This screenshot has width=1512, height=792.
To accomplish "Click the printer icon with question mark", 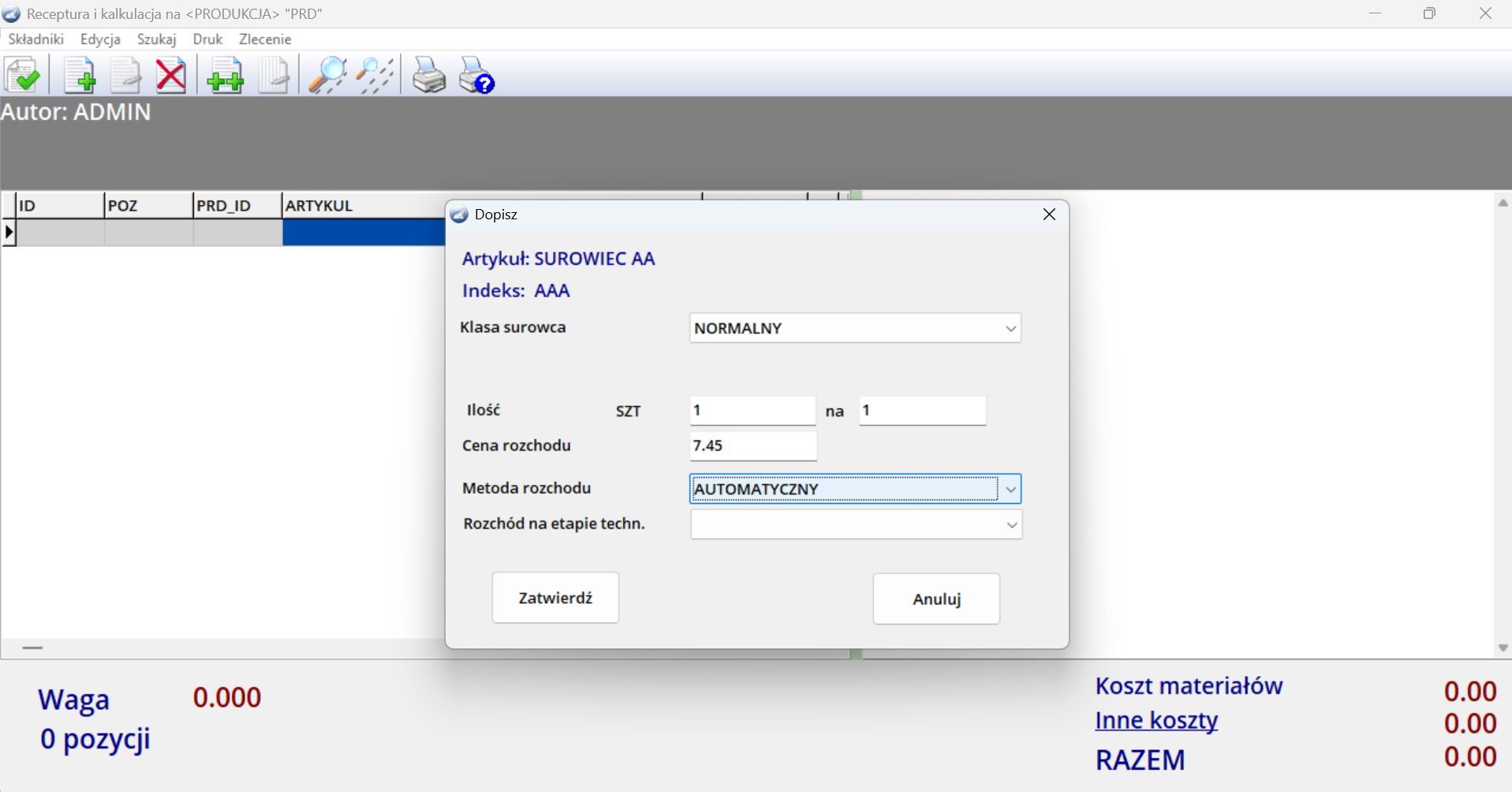I will [476, 76].
